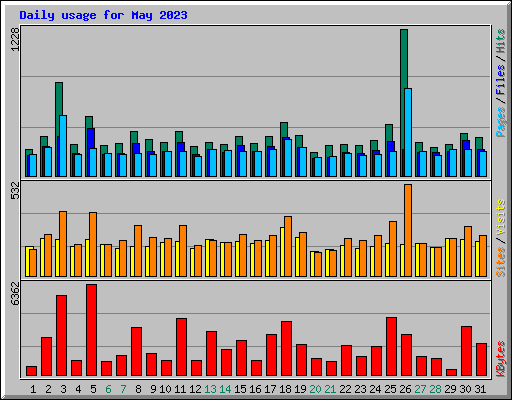The image size is (512, 400).
Task: Click green weekend day label 20
Action: 315,389
